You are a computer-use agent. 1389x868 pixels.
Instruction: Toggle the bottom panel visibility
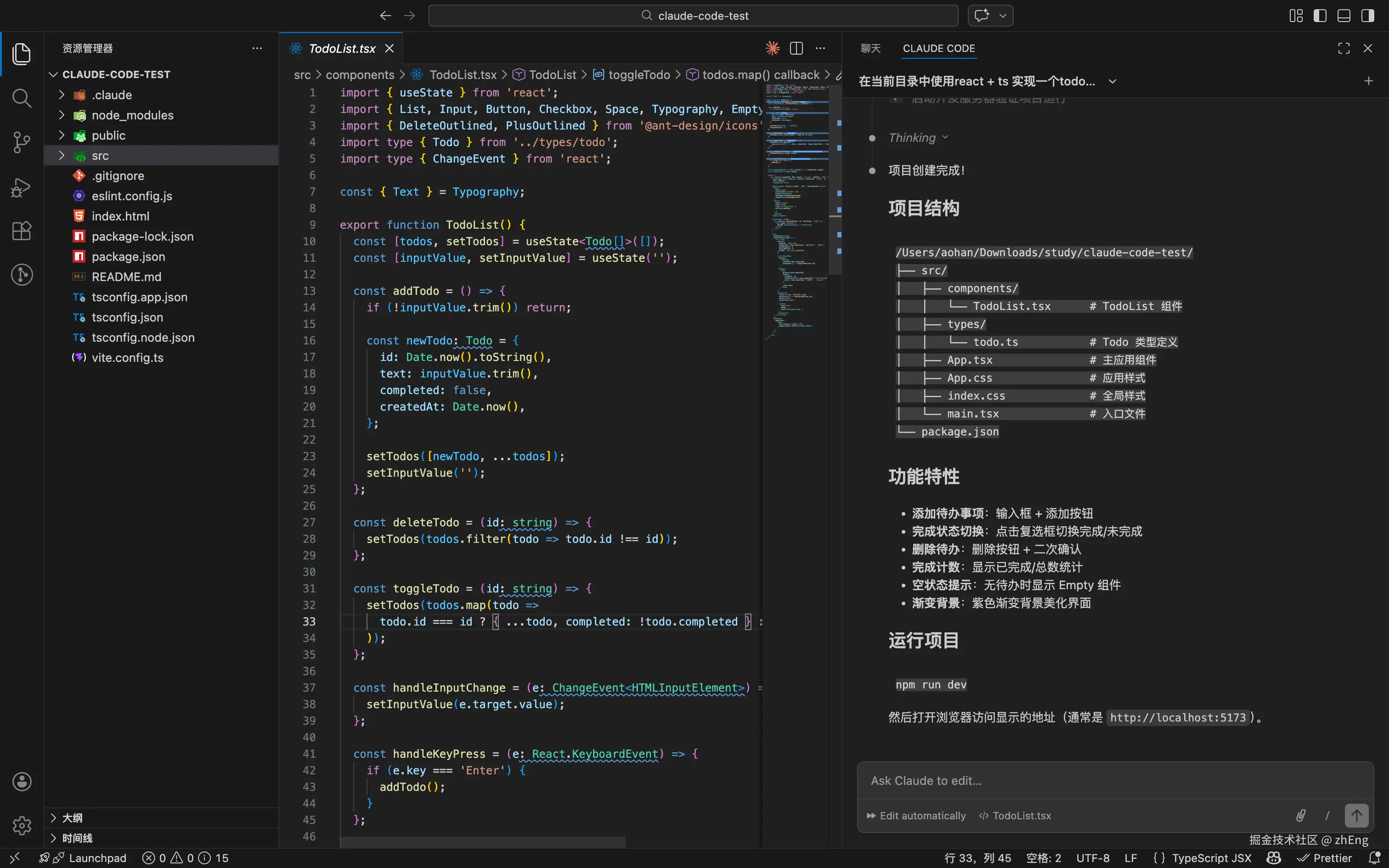1344,16
